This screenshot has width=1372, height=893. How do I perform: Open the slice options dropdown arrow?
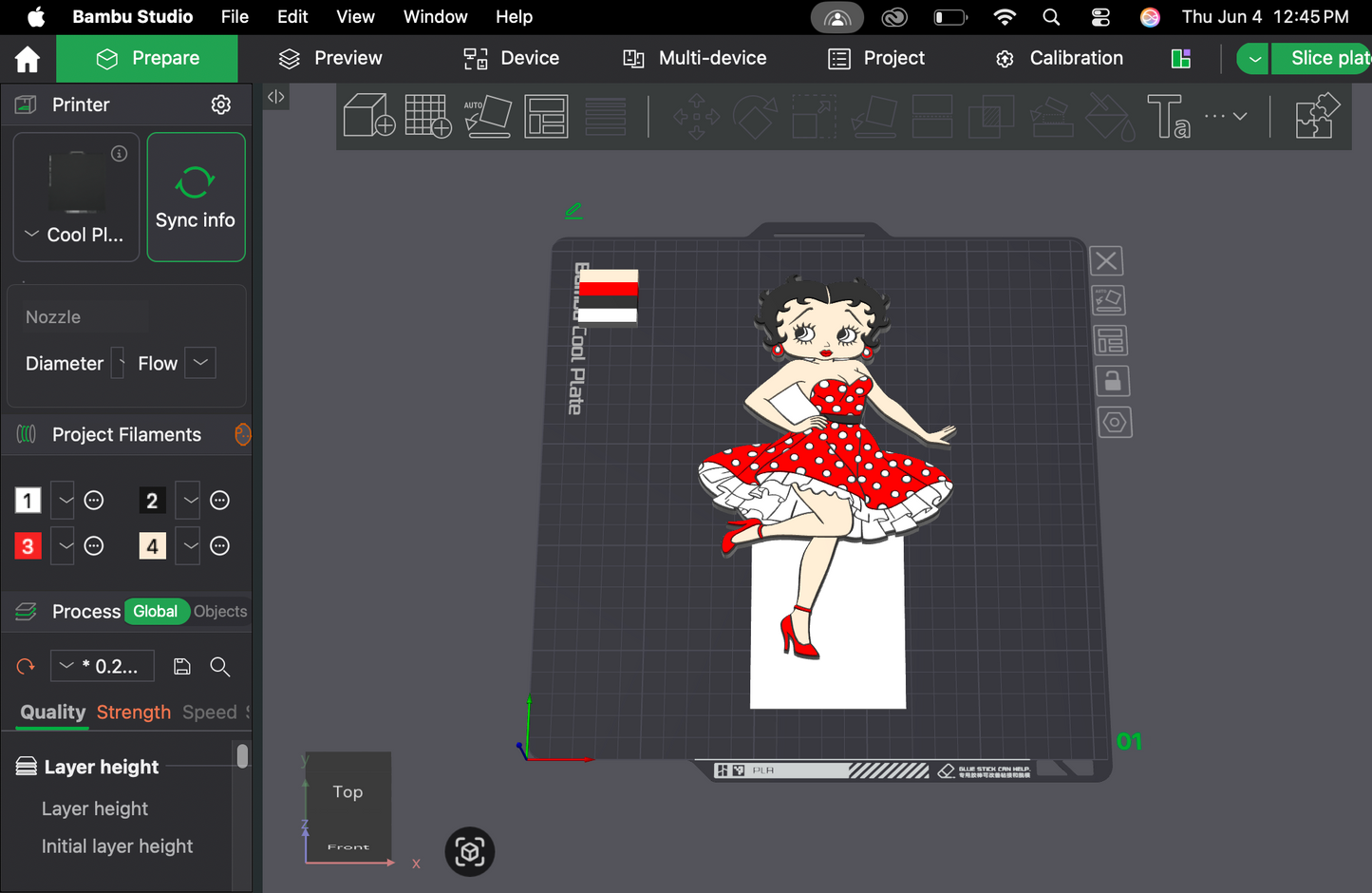(x=1253, y=59)
